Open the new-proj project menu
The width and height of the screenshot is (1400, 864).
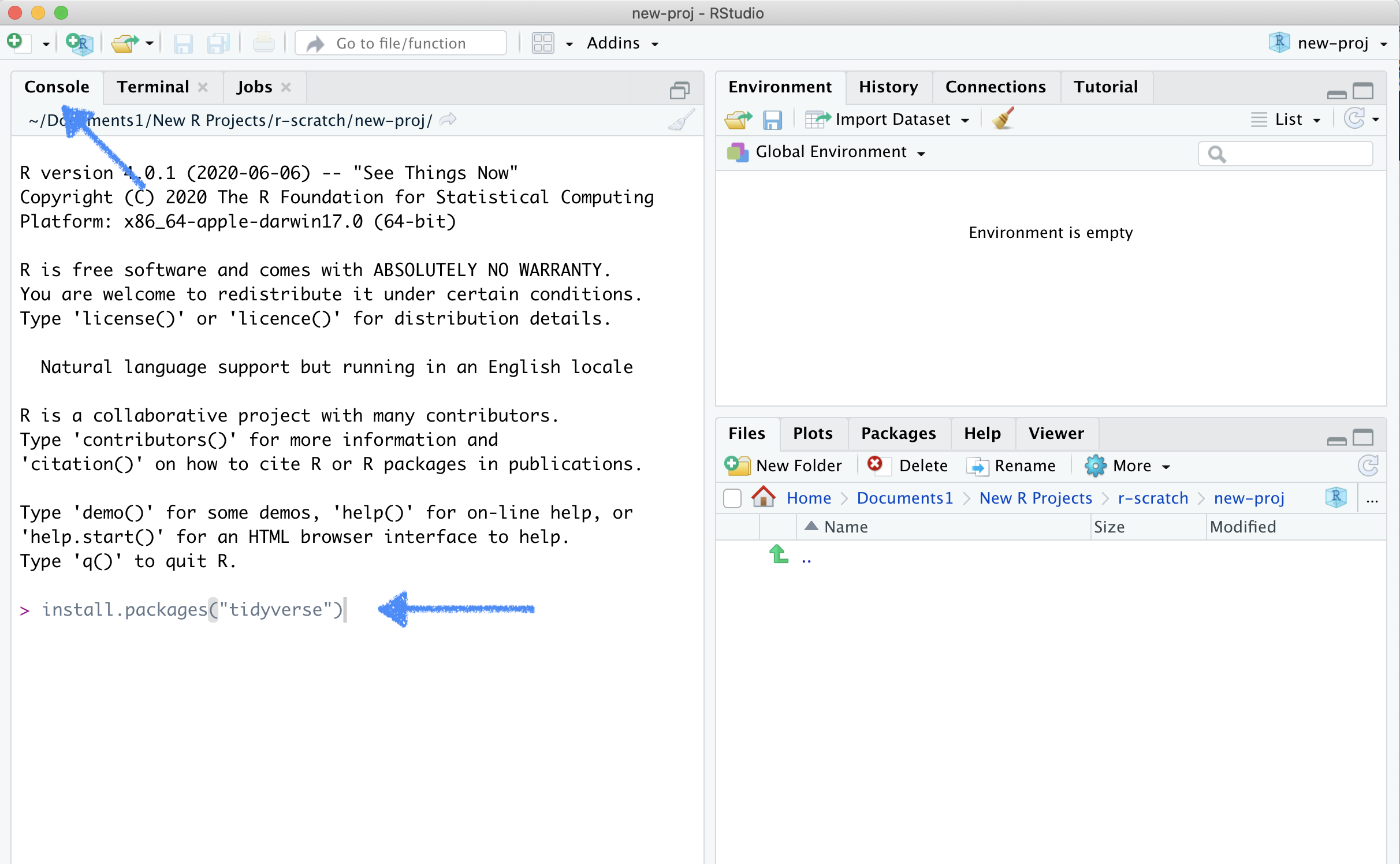point(1327,43)
